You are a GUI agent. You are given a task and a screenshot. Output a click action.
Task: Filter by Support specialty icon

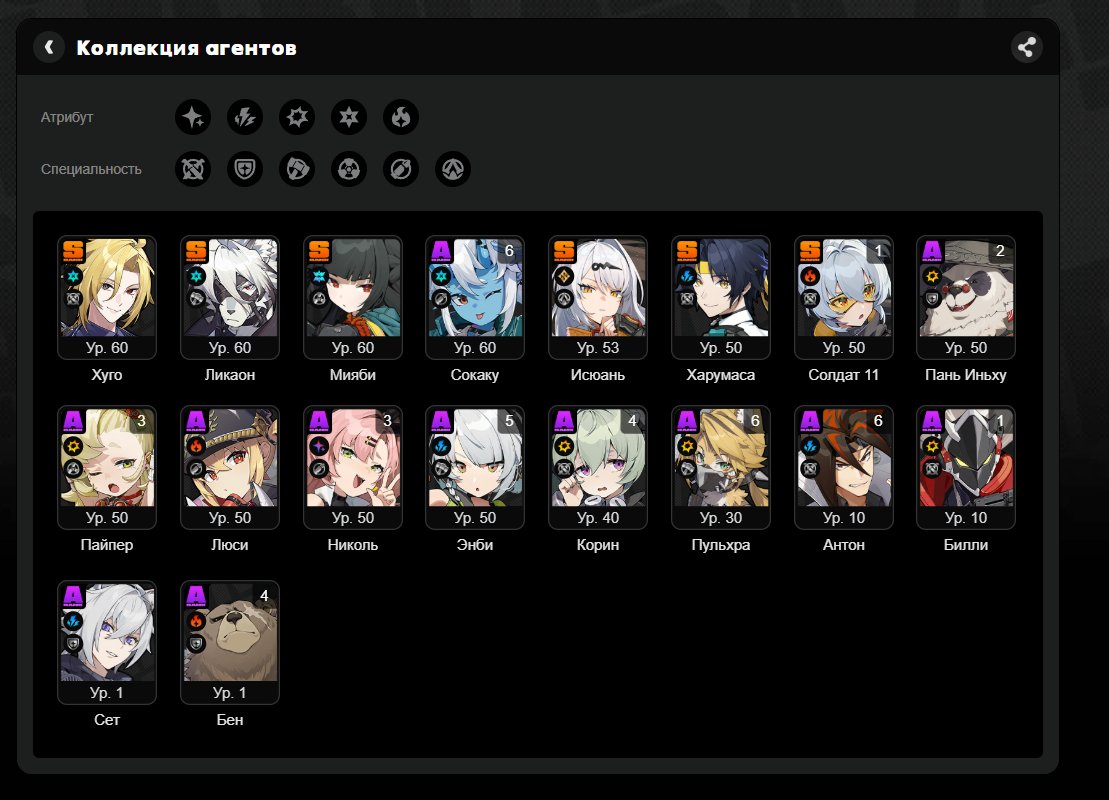401,169
